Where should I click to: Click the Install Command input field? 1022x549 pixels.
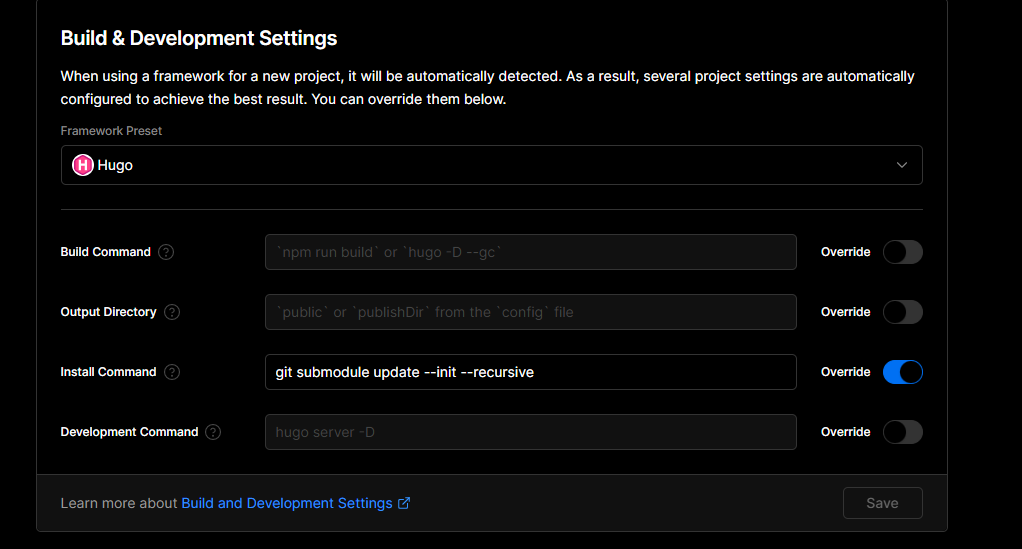[531, 372]
